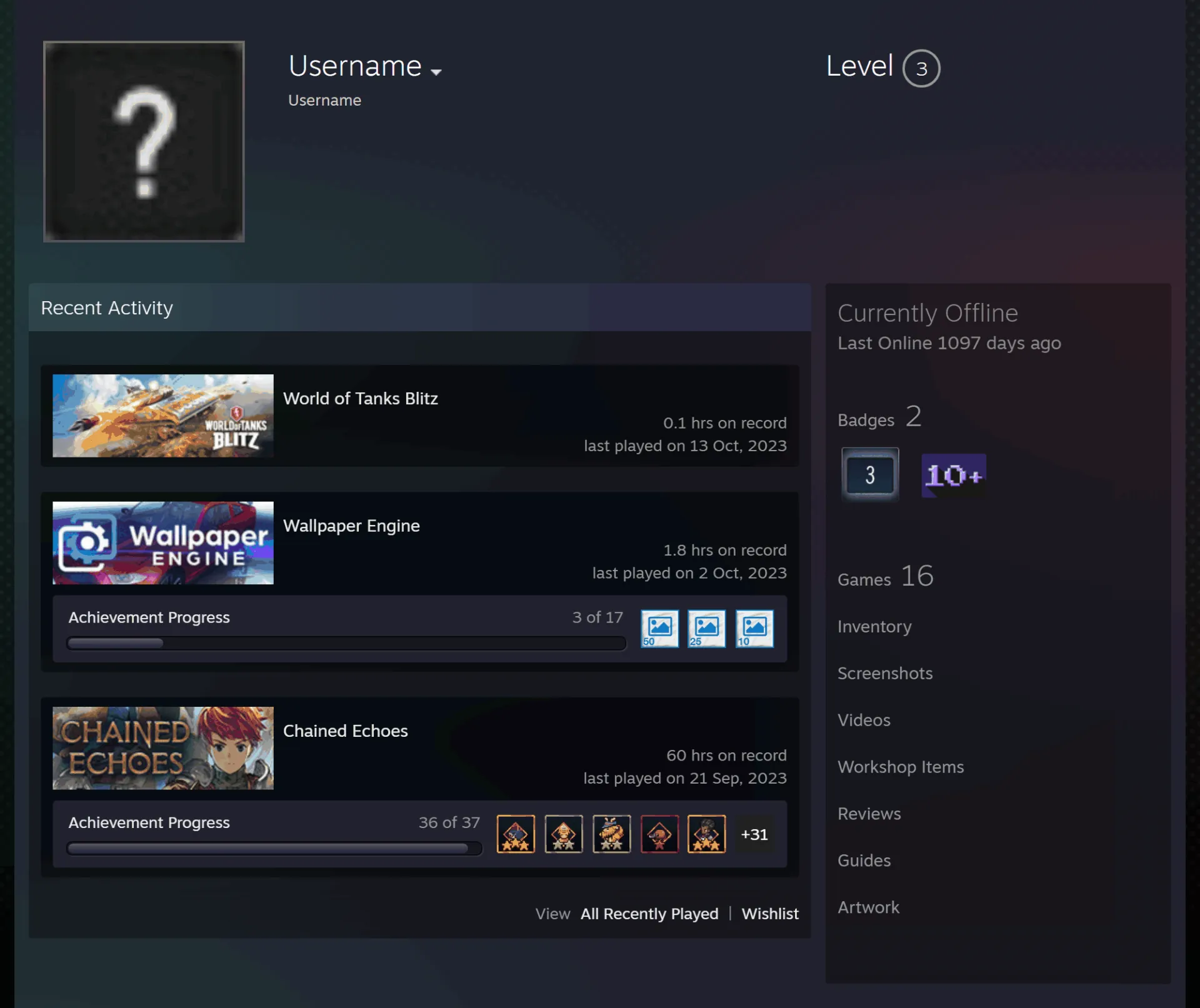Click the large Username heading
The height and width of the screenshot is (1008, 1200).
pos(355,66)
